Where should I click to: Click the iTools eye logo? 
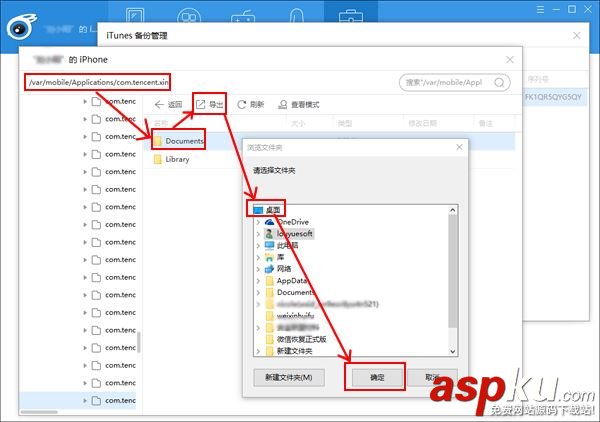pyautogui.click(x=21, y=26)
